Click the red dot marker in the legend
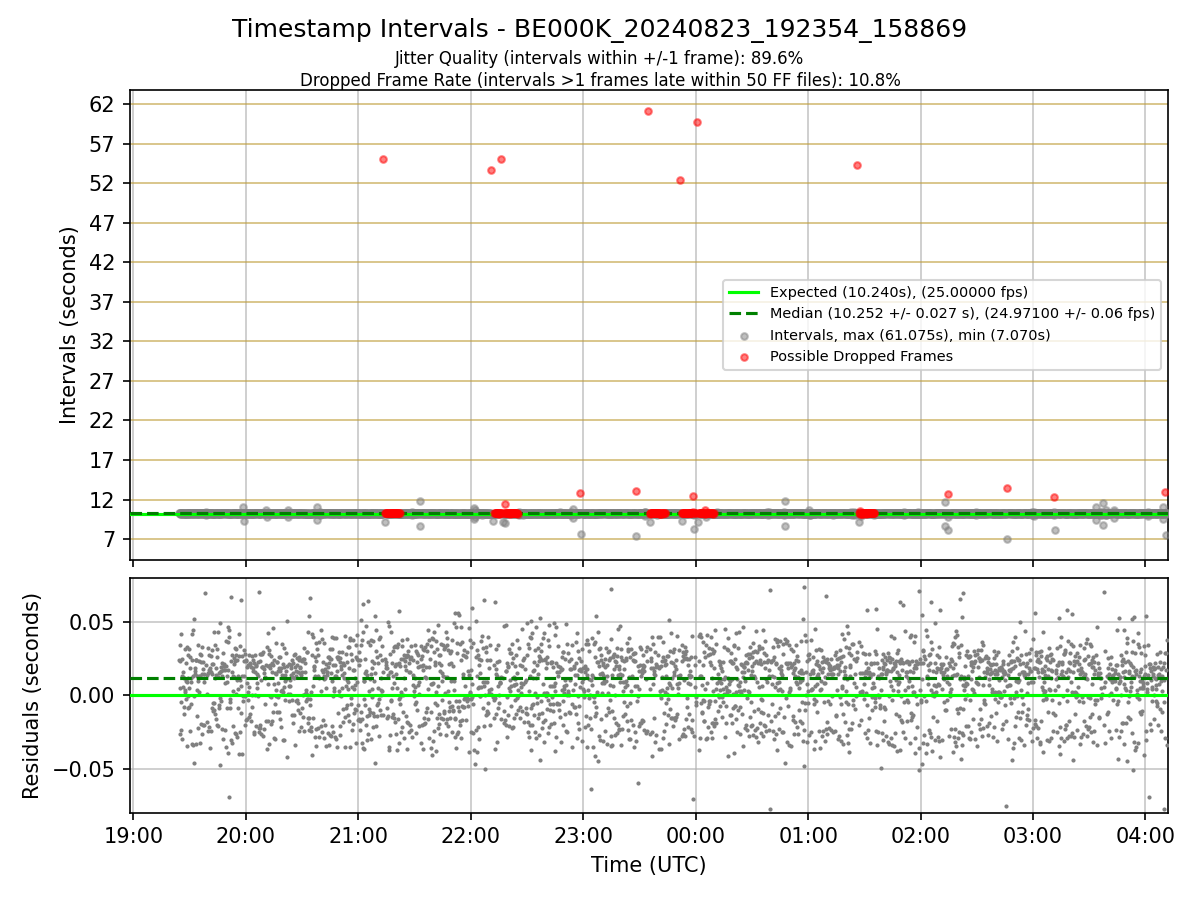 [744, 356]
